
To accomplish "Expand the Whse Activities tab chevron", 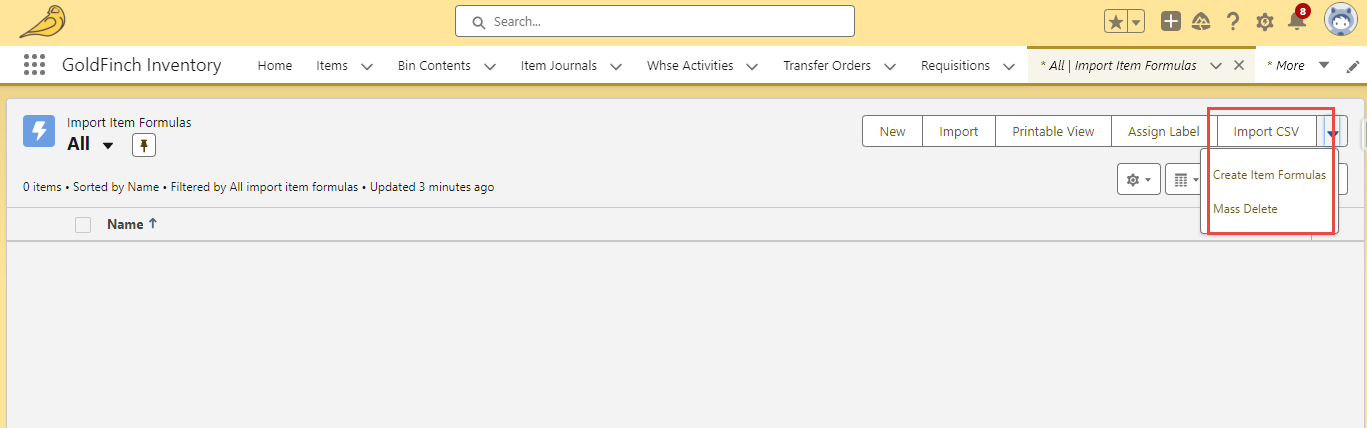I will [752, 66].
